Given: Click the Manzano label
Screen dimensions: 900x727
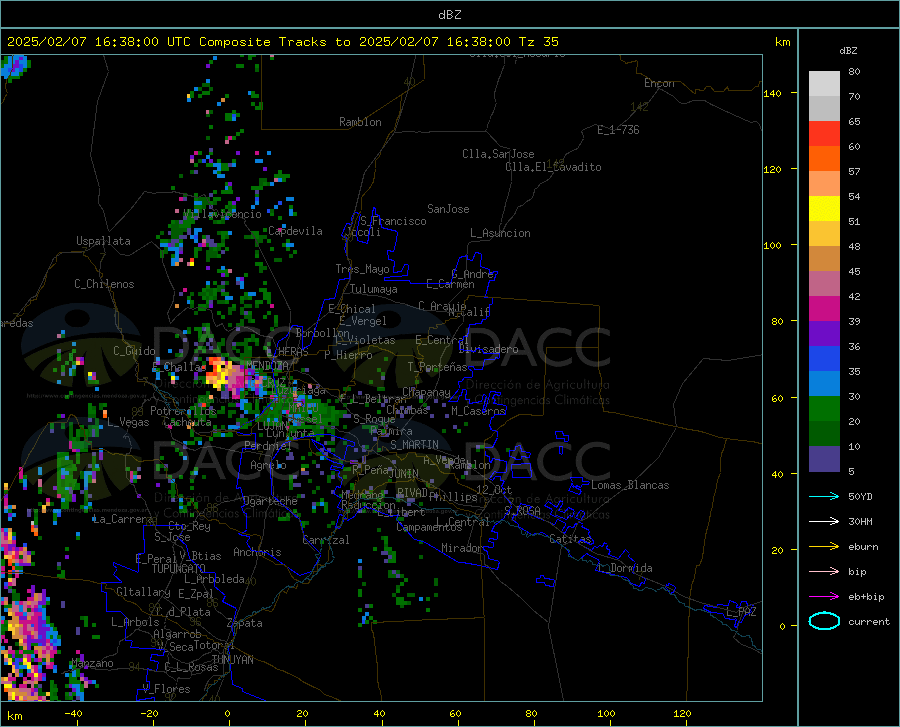Looking at the screenshot, I should (x=92, y=663).
